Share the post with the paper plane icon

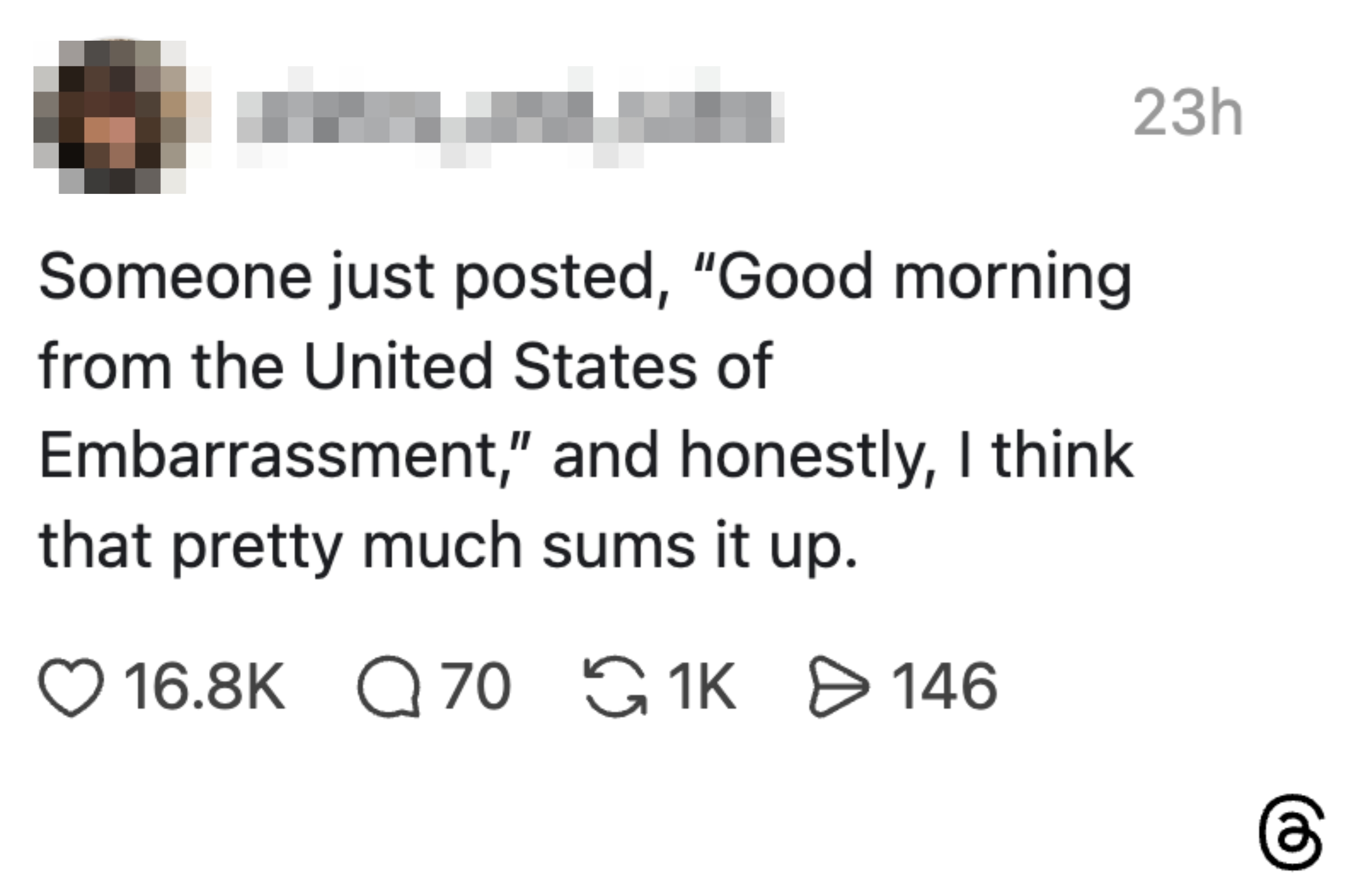839,686
